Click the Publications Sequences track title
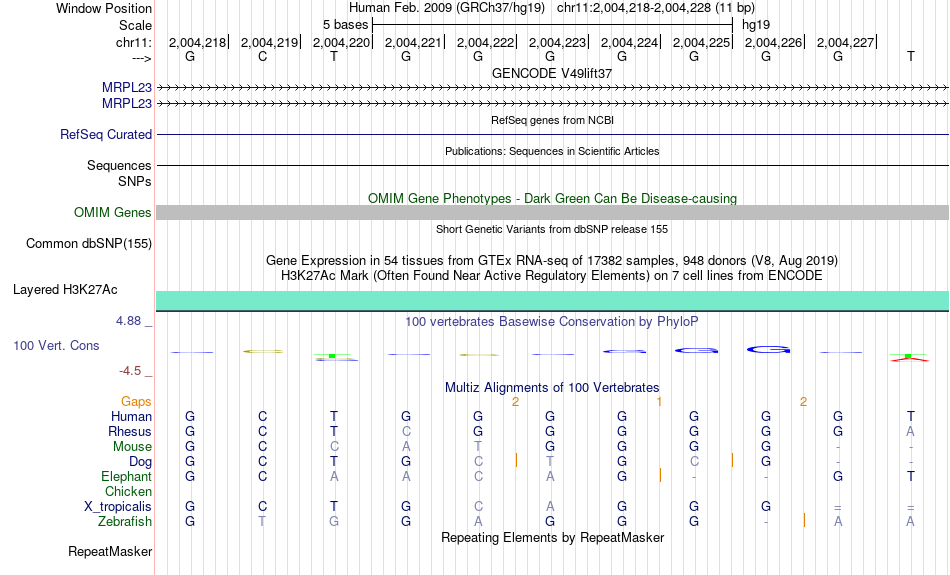Image resolution: width=950 pixels, height=575 pixels. tap(552, 151)
